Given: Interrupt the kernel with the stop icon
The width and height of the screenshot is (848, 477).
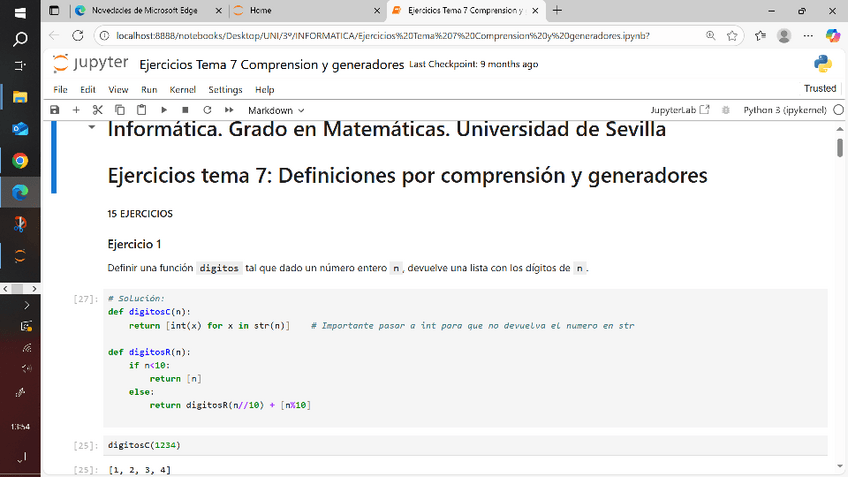Looking at the screenshot, I should coord(185,110).
